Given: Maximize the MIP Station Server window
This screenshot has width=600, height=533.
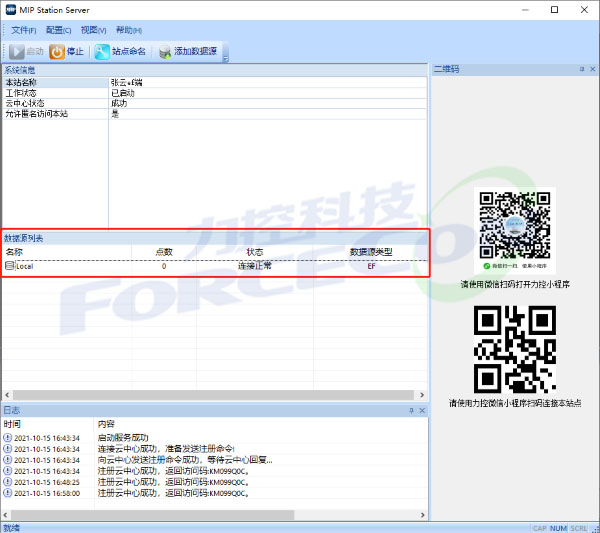Looking at the screenshot, I should coord(554,10).
